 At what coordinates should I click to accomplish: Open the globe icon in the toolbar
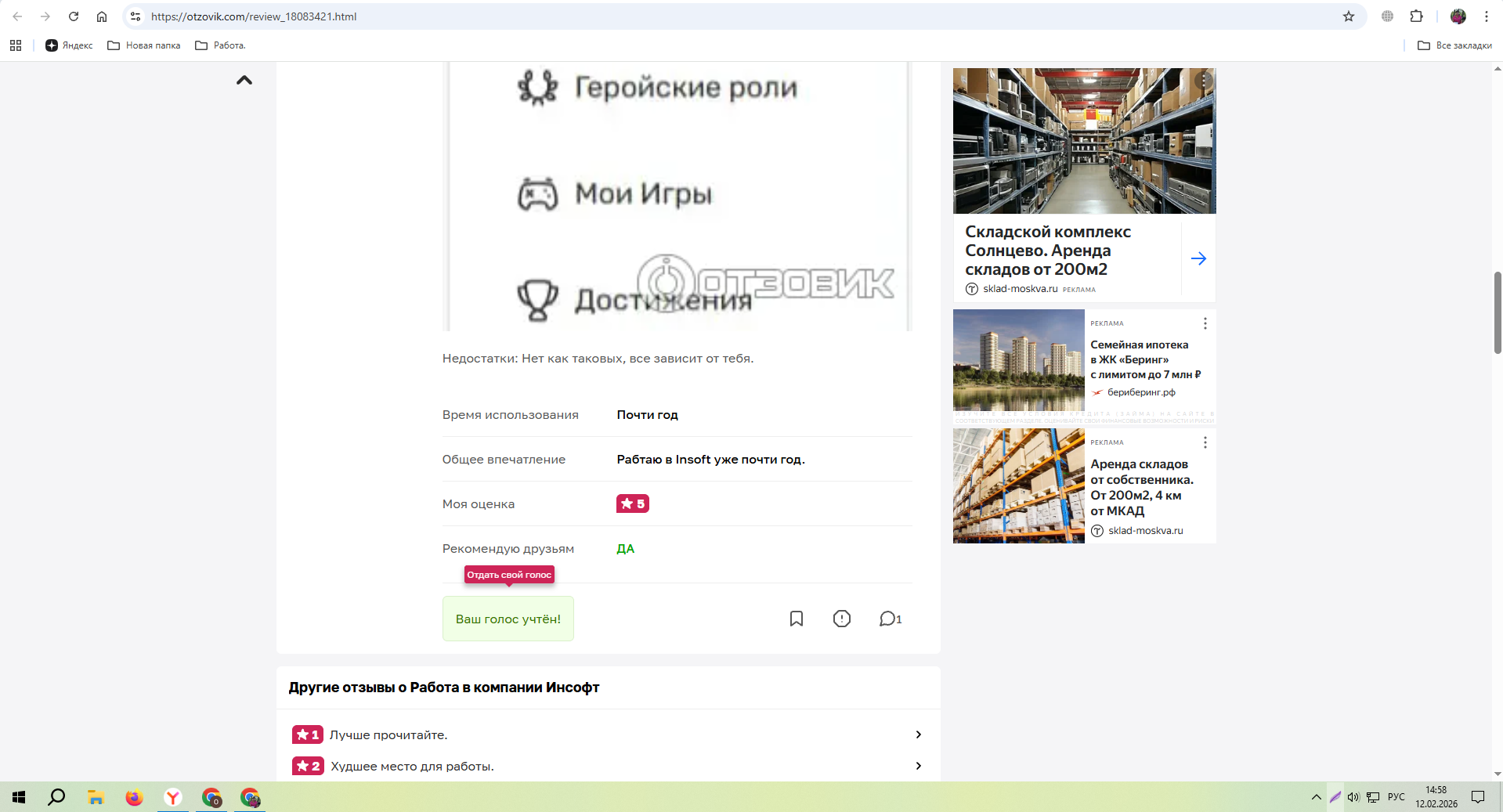point(1387,16)
